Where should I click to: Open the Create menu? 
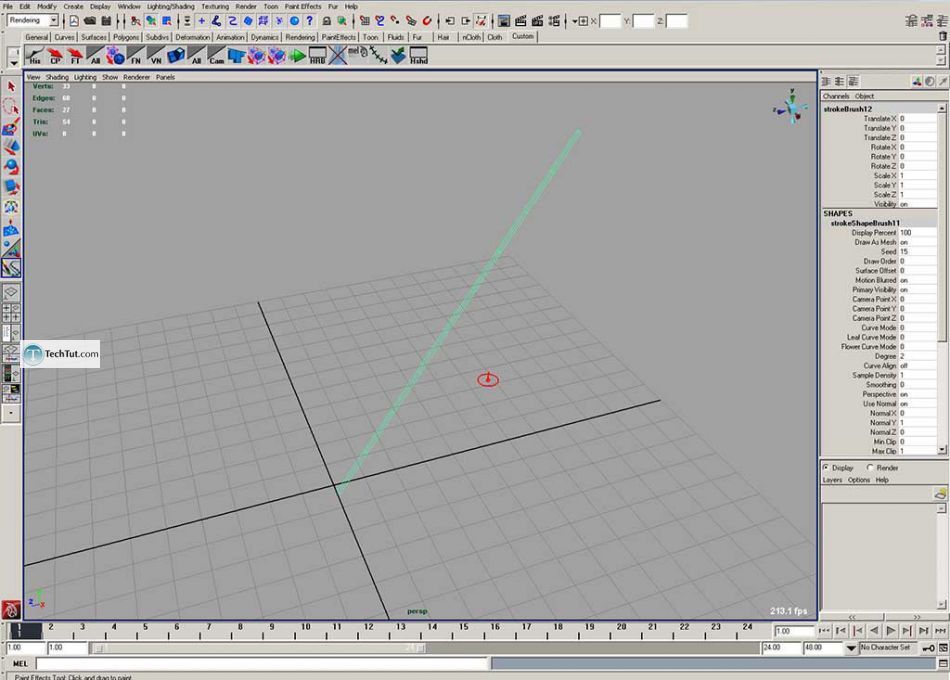[x=73, y=6]
